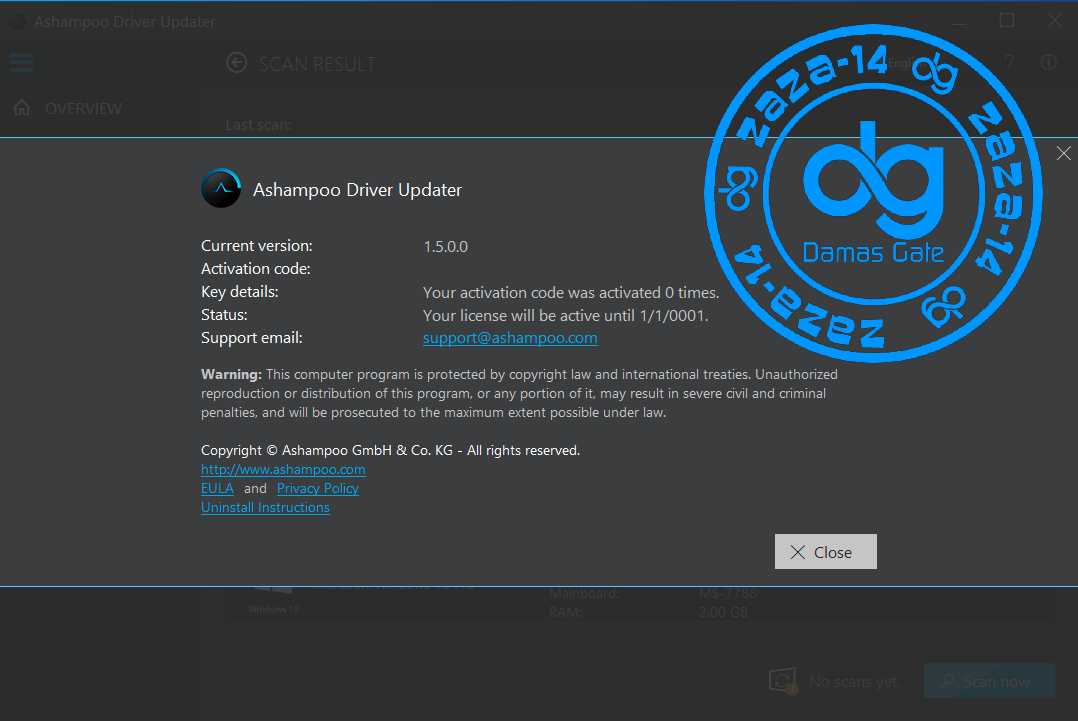
Task: Close the Ashampoo Driver Updater window
Action: pos(1055,21)
